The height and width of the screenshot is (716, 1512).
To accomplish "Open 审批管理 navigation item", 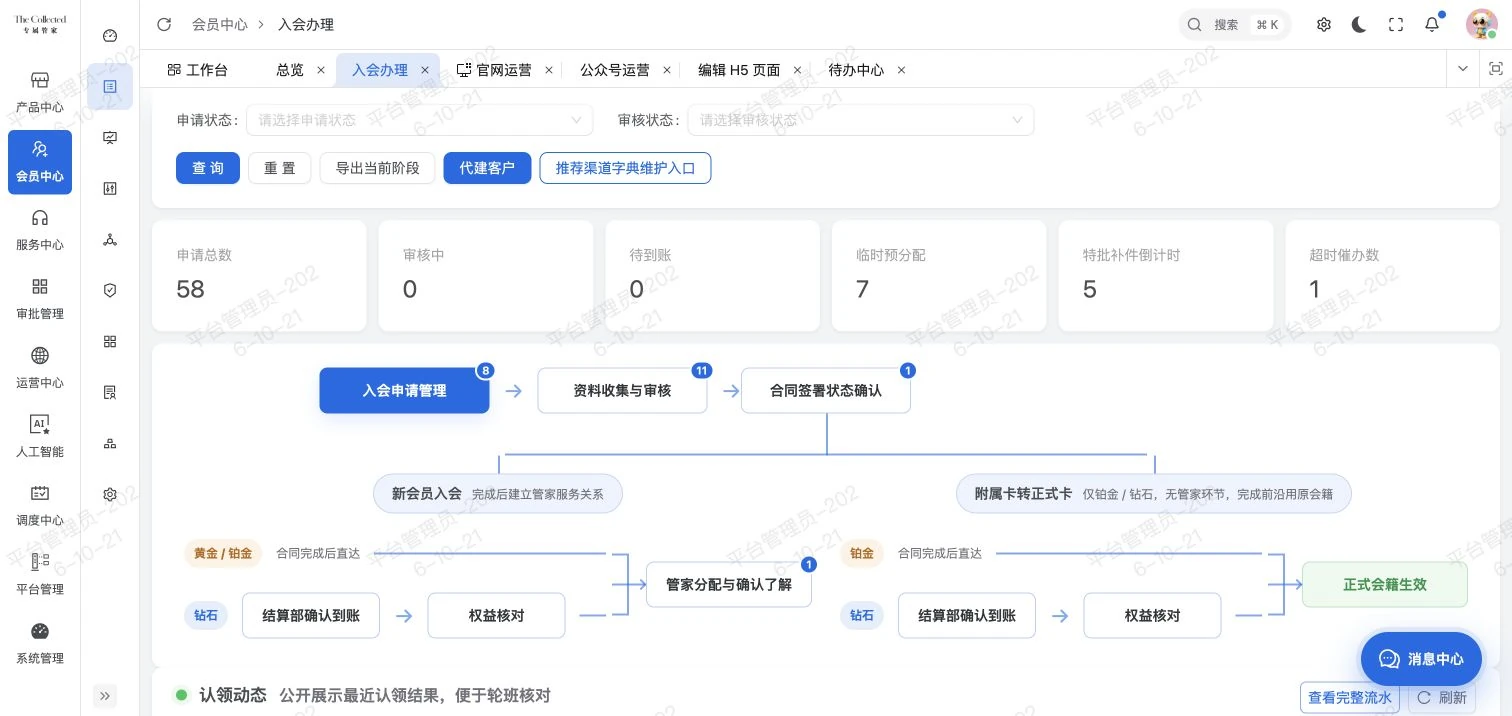I will pos(40,299).
